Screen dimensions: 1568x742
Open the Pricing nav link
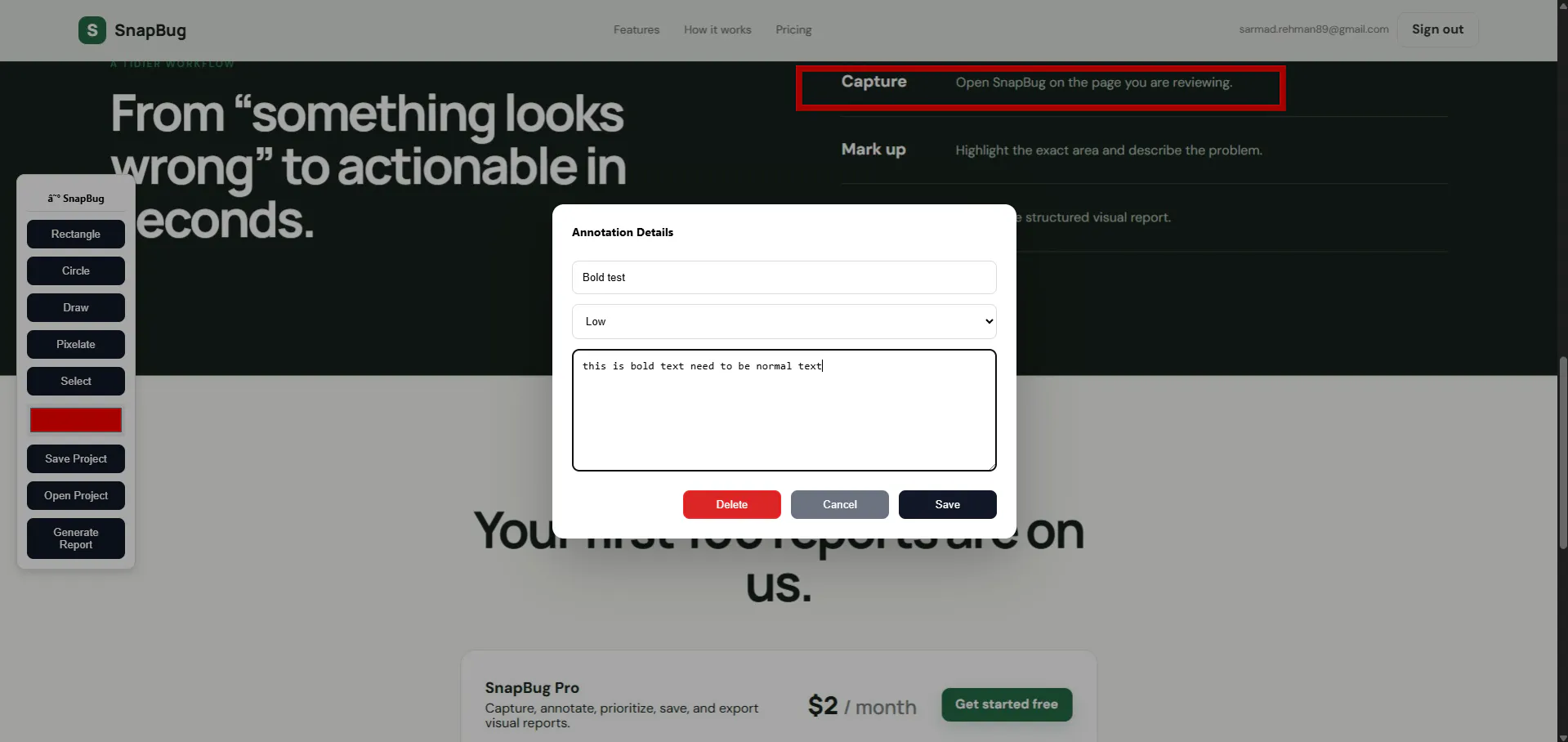[793, 30]
